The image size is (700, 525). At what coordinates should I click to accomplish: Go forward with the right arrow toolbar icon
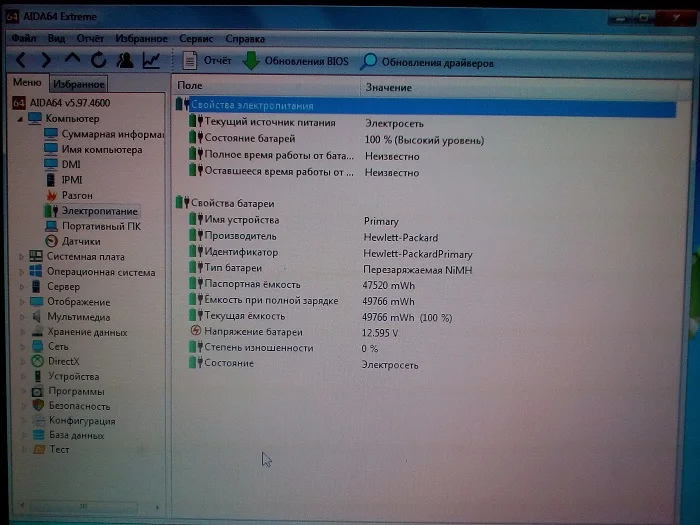point(46,59)
